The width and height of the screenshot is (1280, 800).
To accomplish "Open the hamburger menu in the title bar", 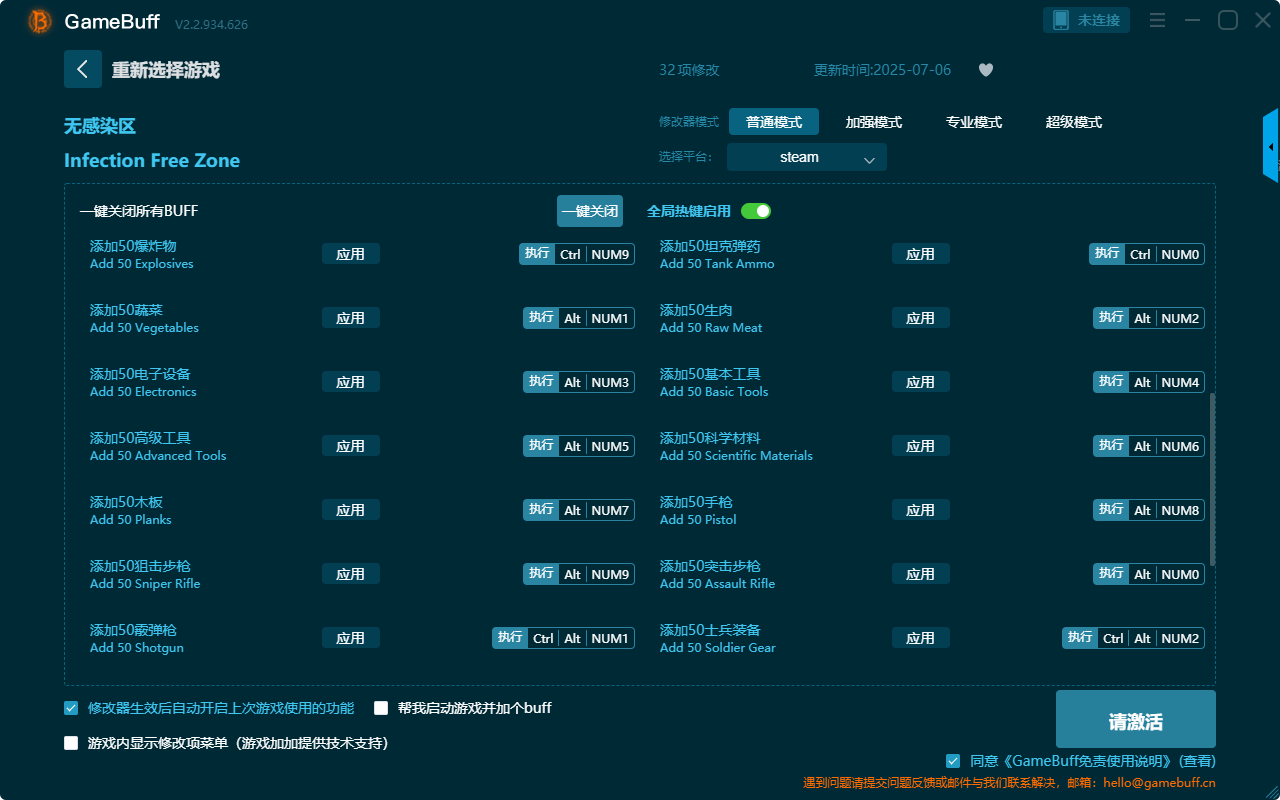I will pyautogui.click(x=1156, y=19).
